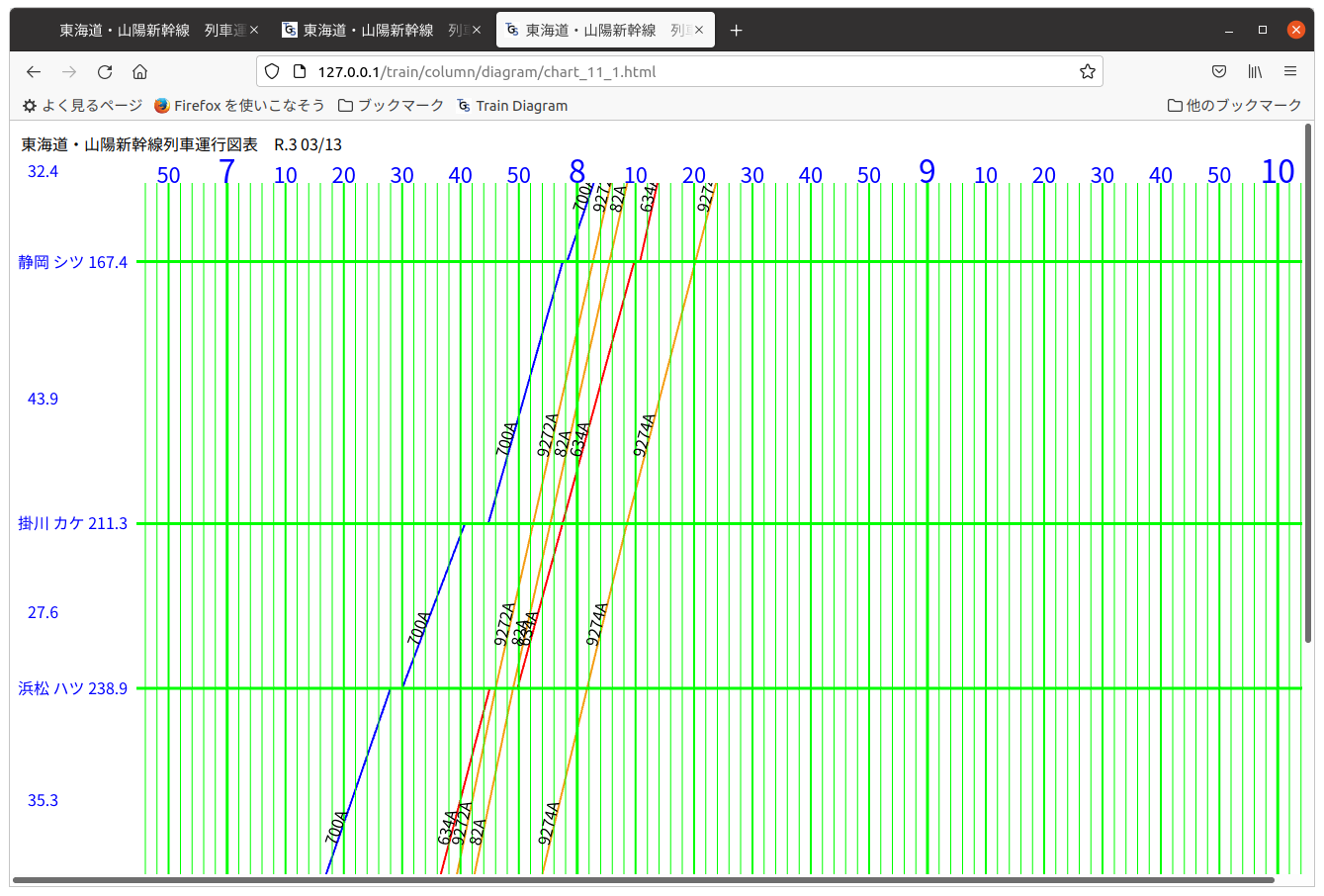Image resolution: width=1324 pixels, height=896 pixels.
Task: Reload the current page
Action: tap(105, 71)
